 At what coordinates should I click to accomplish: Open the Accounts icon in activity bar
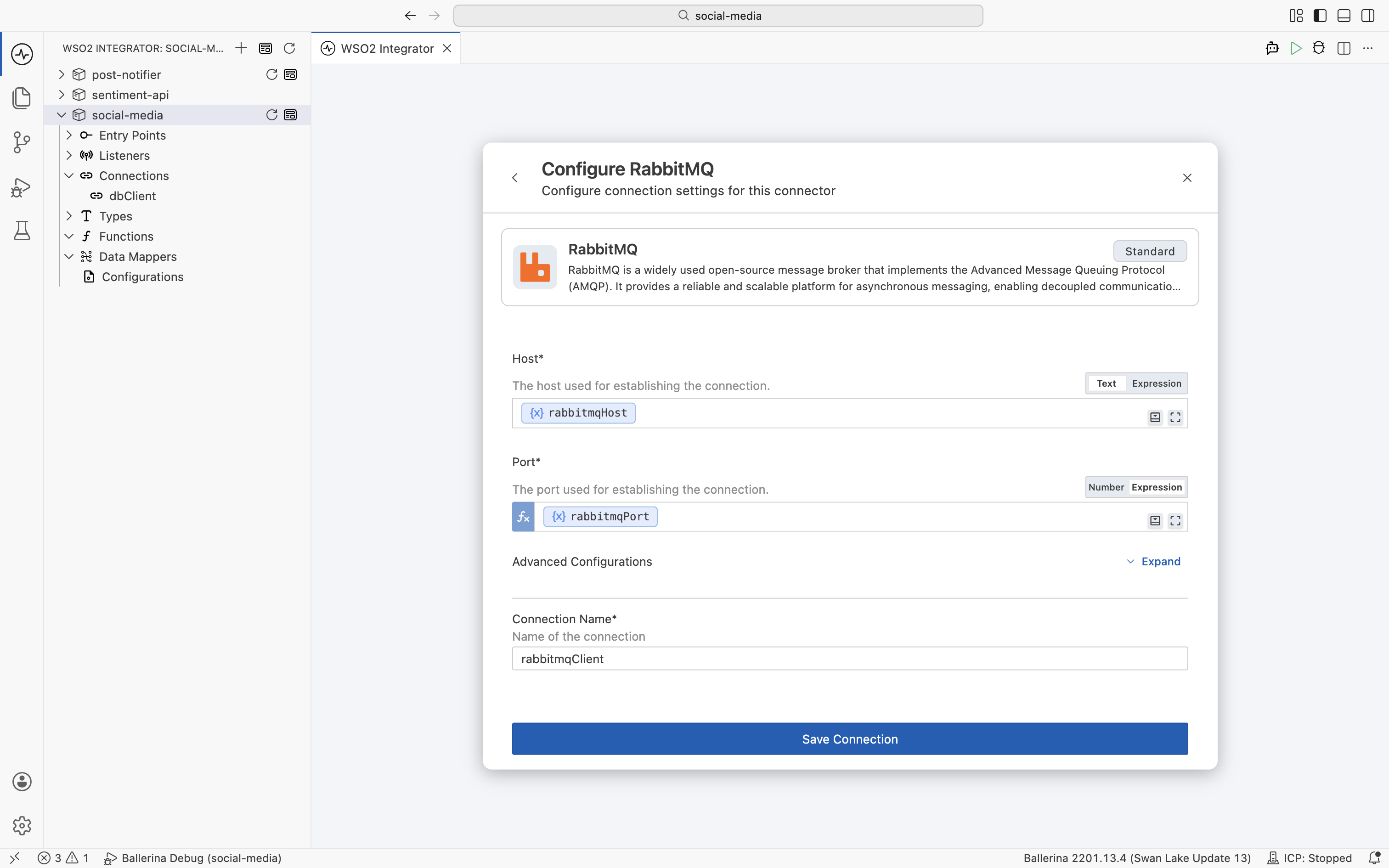tap(22, 781)
